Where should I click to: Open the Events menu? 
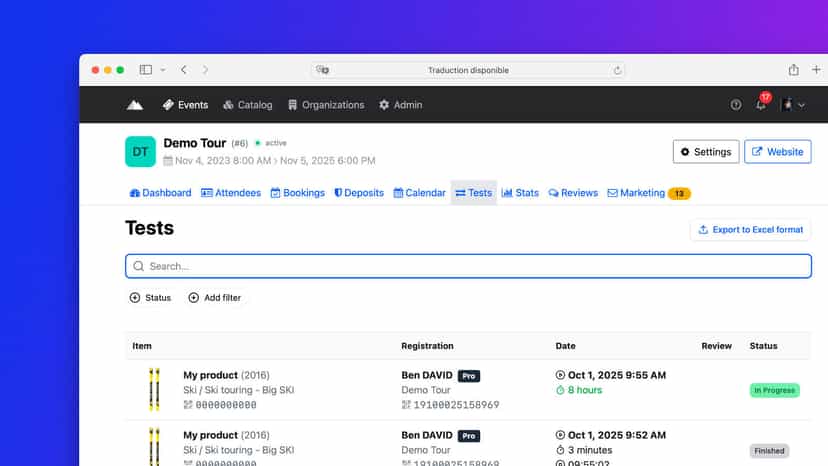(x=185, y=105)
